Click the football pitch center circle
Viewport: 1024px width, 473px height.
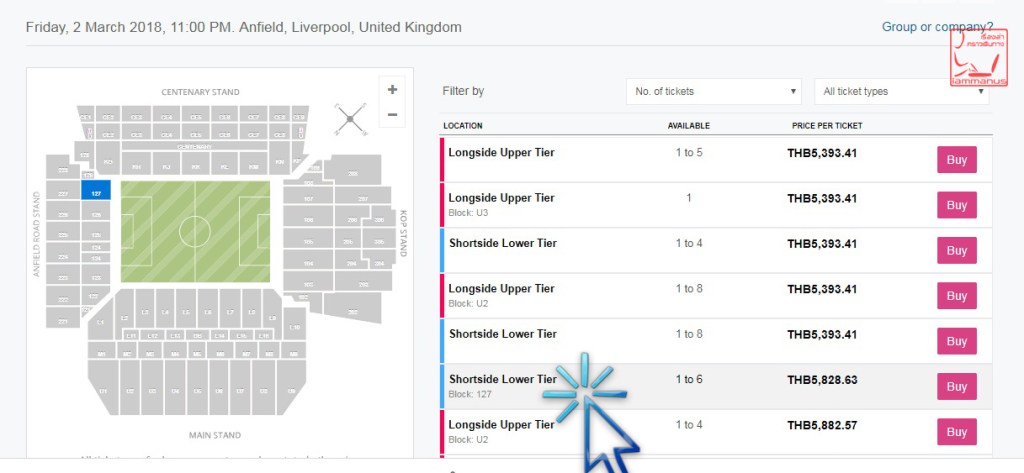pyautogui.click(x=194, y=231)
